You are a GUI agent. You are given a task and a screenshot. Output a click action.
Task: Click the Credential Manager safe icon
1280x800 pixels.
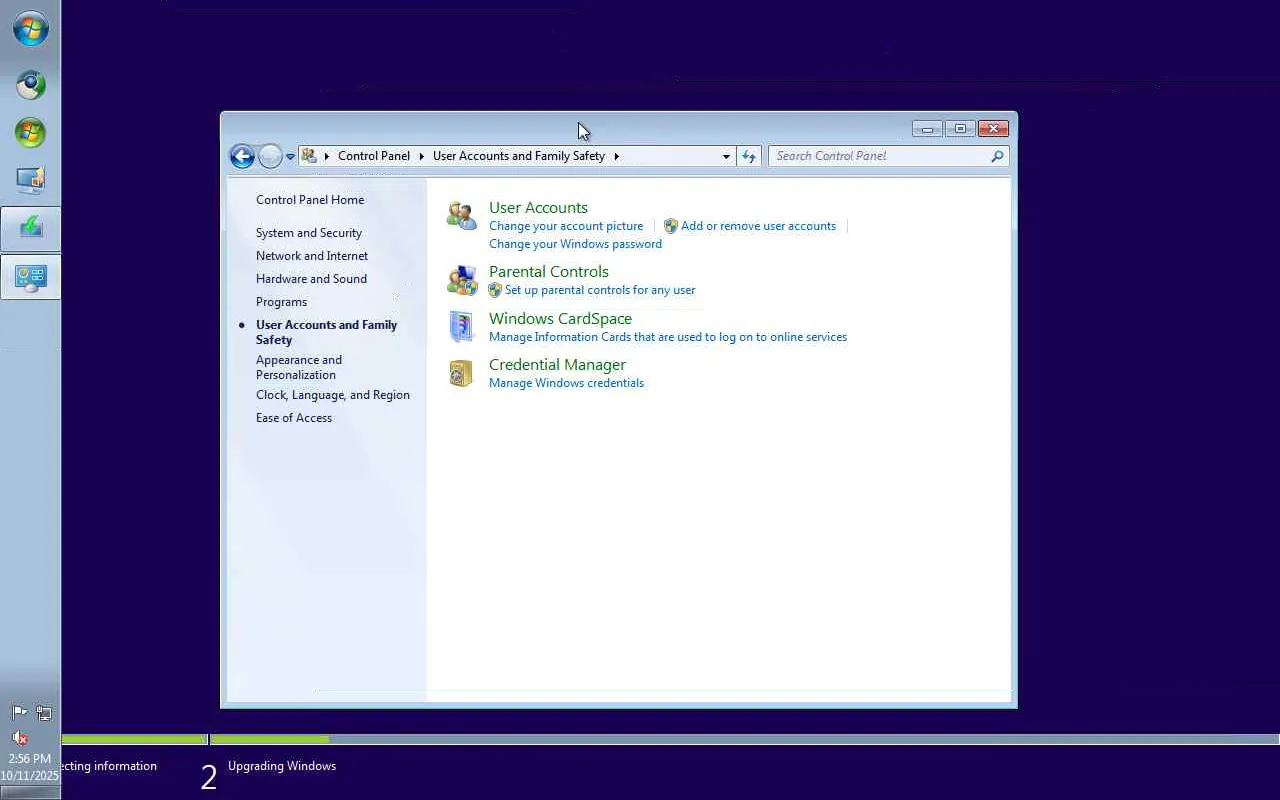pyautogui.click(x=461, y=373)
